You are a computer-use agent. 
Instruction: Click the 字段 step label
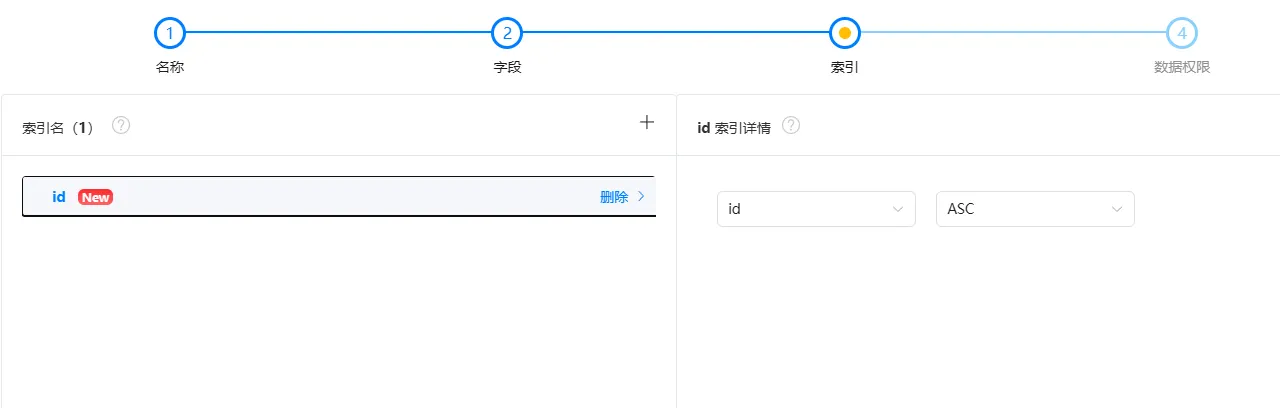[x=507, y=67]
